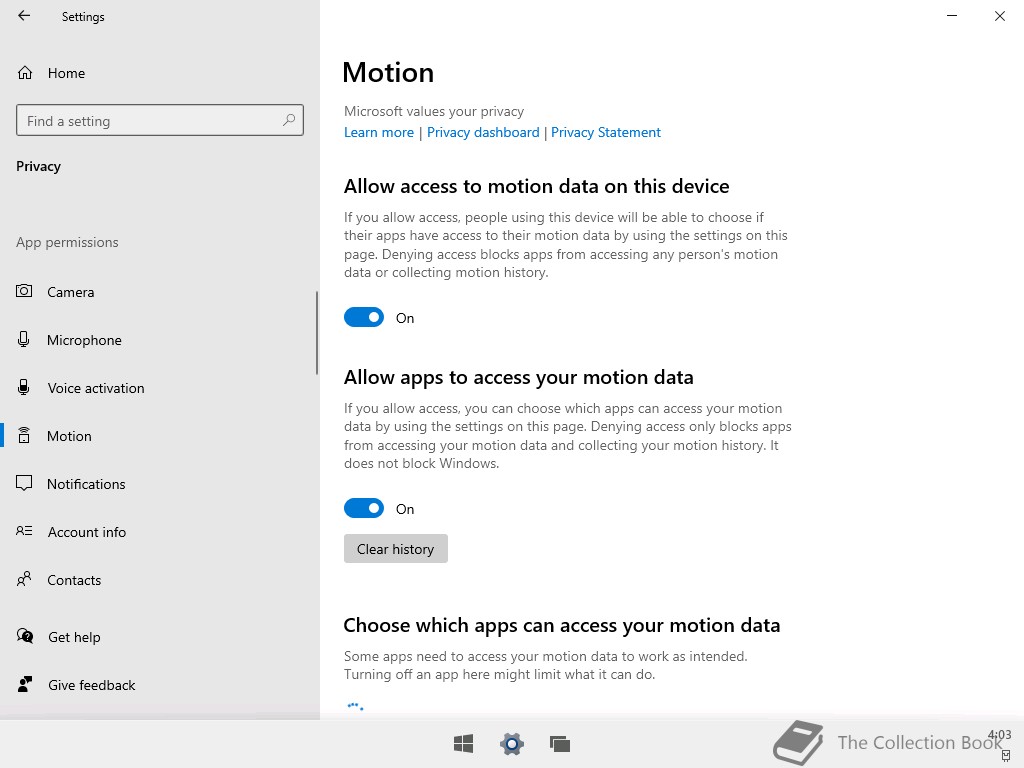Select the Voice activation icon
The width and height of the screenshot is (1024, 768).
point(24,387)
